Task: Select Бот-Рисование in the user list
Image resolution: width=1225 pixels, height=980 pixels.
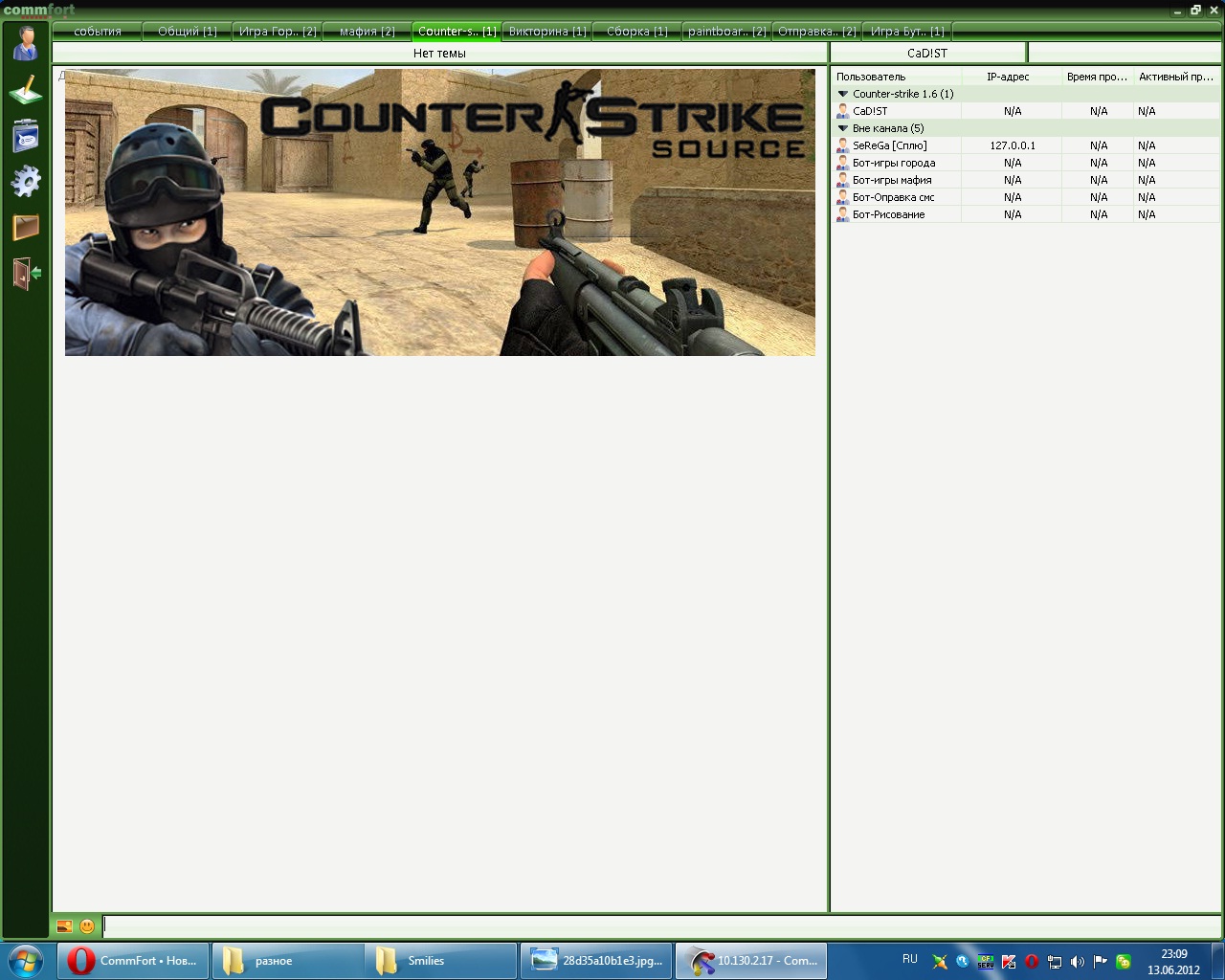Action: [888, 214]
